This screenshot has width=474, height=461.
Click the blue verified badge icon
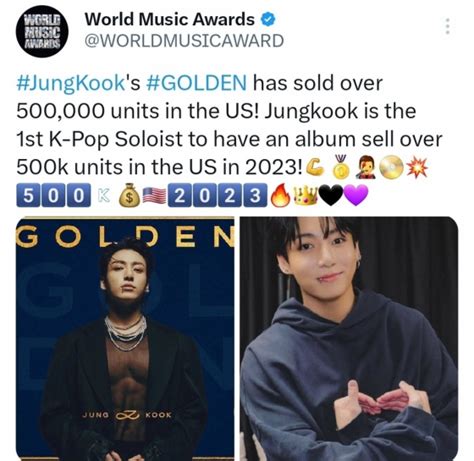click(x=268, y=20)
